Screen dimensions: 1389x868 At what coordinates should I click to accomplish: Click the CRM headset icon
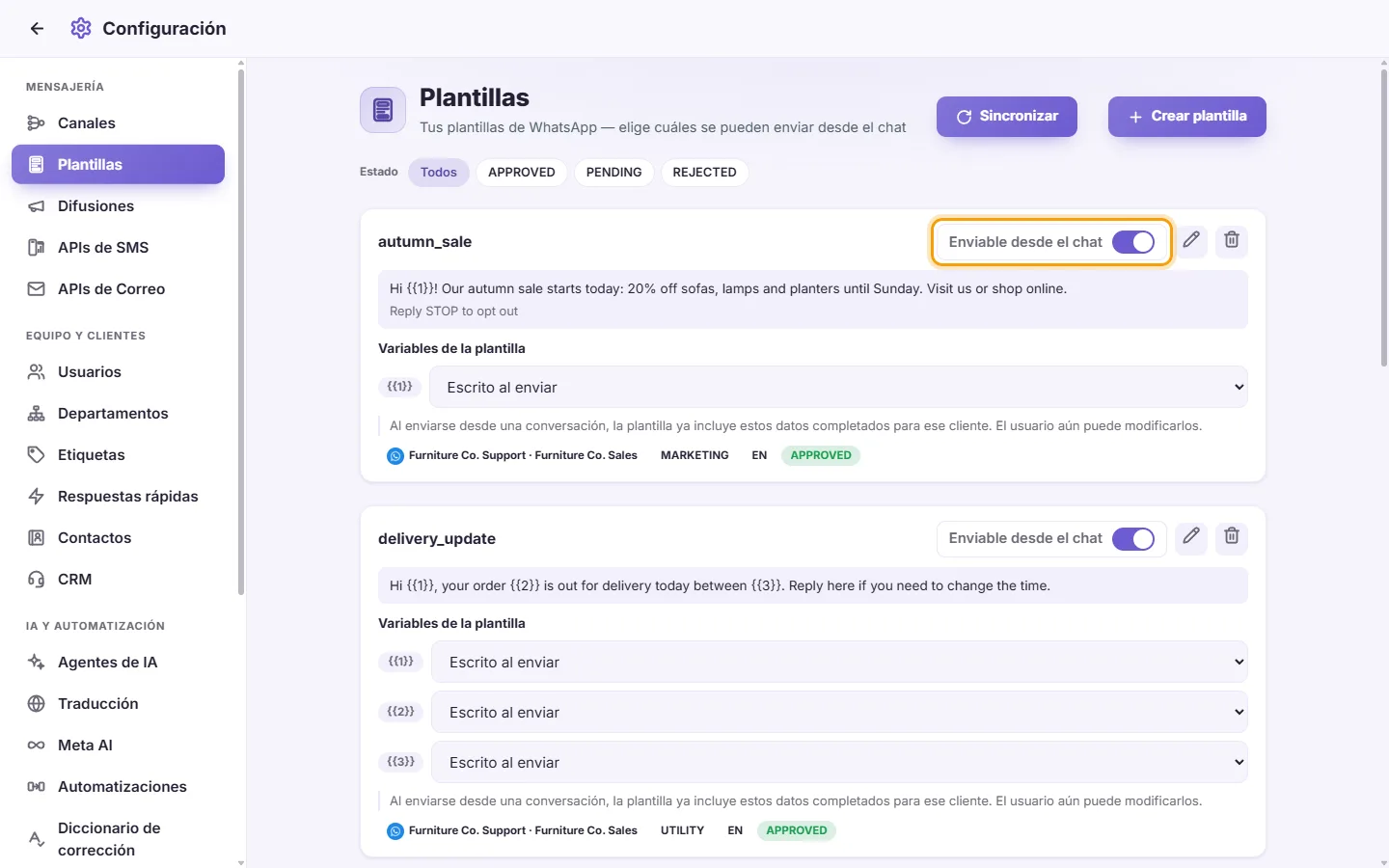(x=37, y=580)
